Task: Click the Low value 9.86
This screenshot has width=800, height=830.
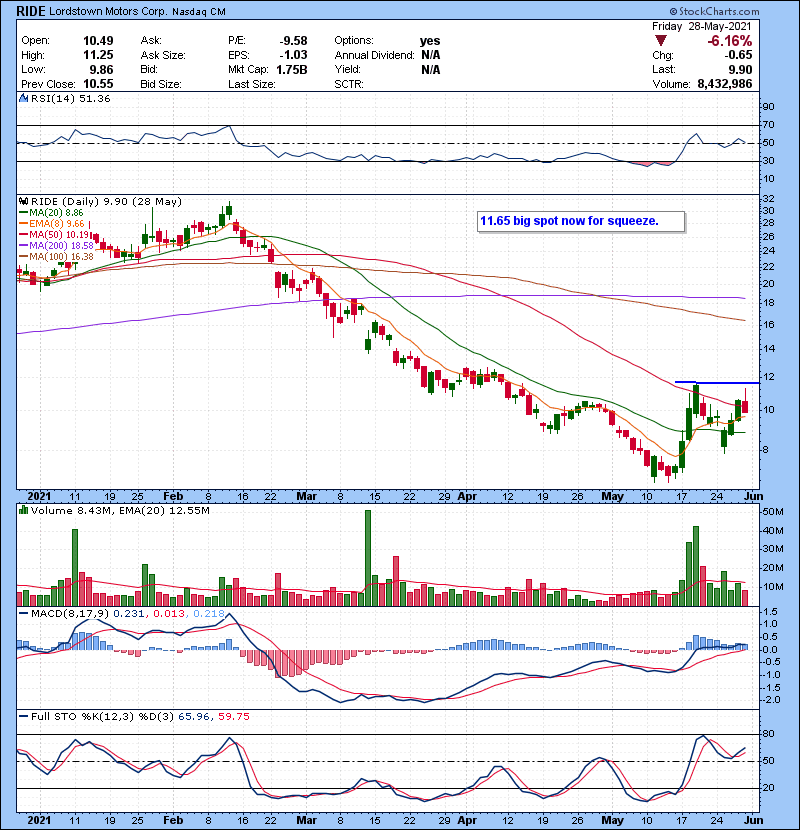Action: pos(101,70)
